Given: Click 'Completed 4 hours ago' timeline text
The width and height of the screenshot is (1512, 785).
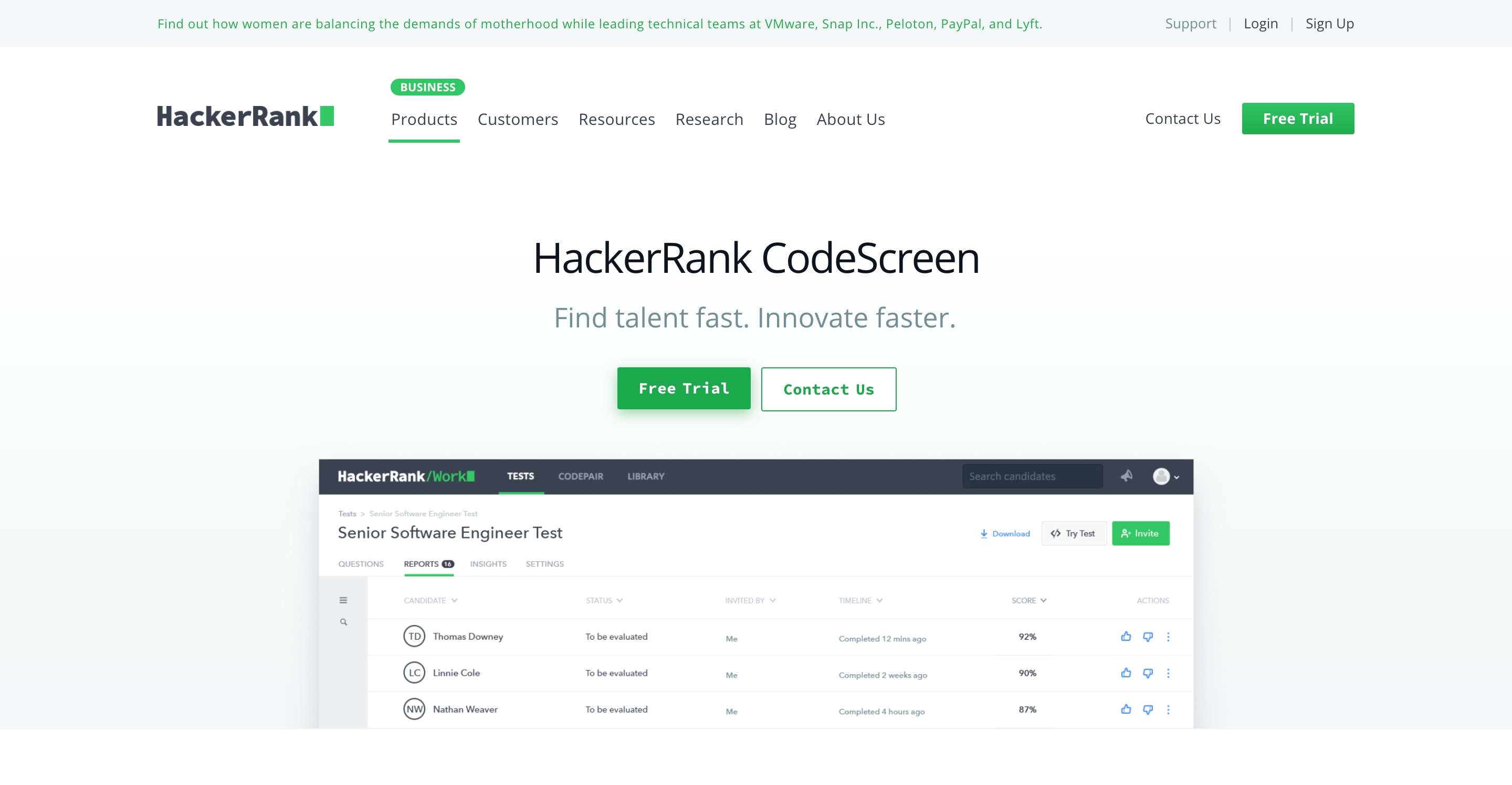Looking at the screenshot, I should click(881, 712).
